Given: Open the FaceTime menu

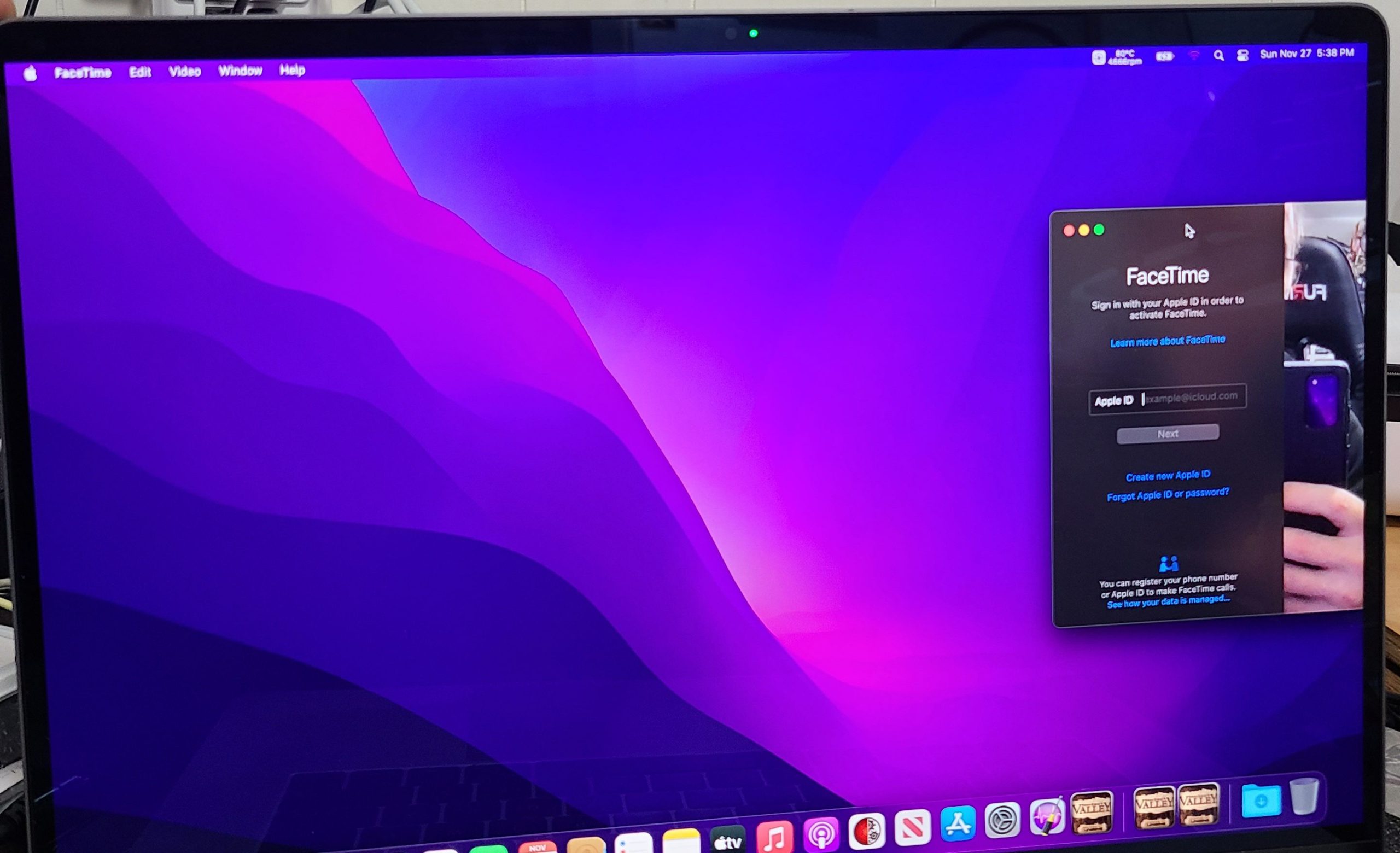Looking at the screenshot, I should (x=83, y=72).
